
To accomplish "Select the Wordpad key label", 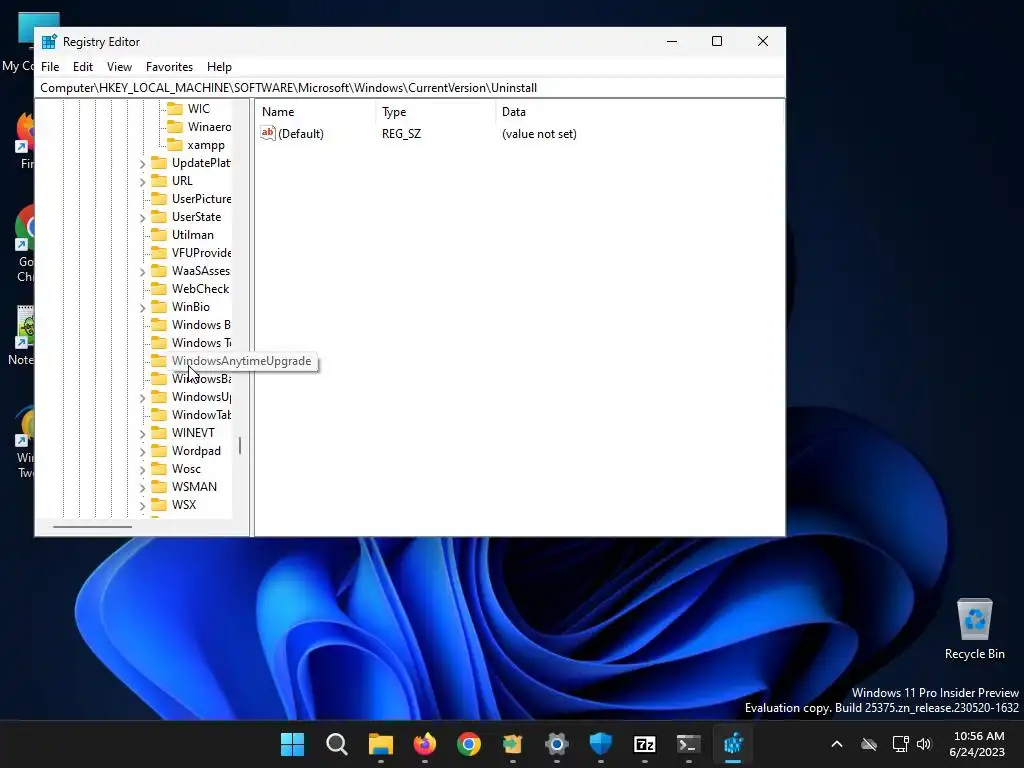I will (x=197, y=451).
